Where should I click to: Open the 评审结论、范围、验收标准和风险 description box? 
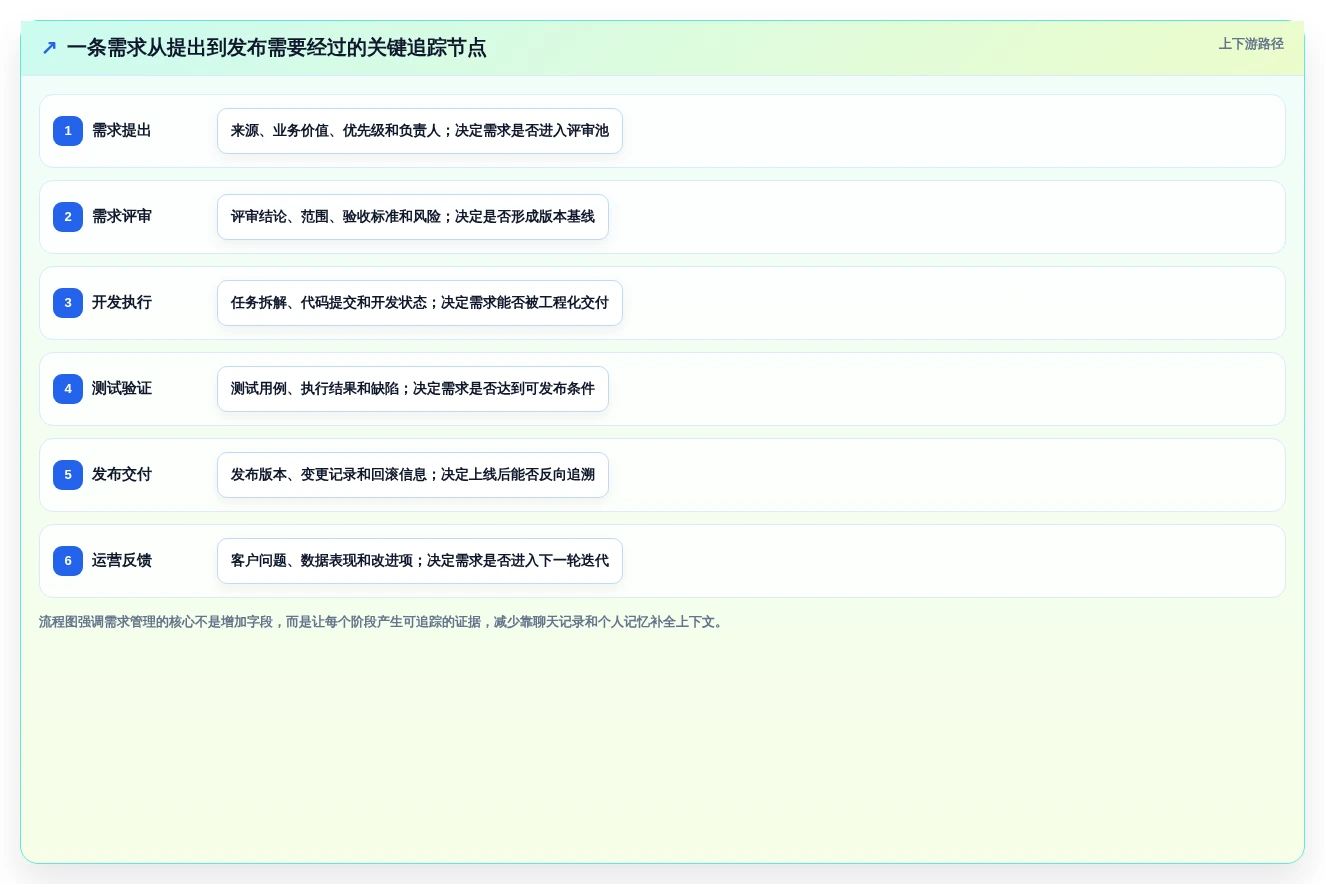click(413, 217)
